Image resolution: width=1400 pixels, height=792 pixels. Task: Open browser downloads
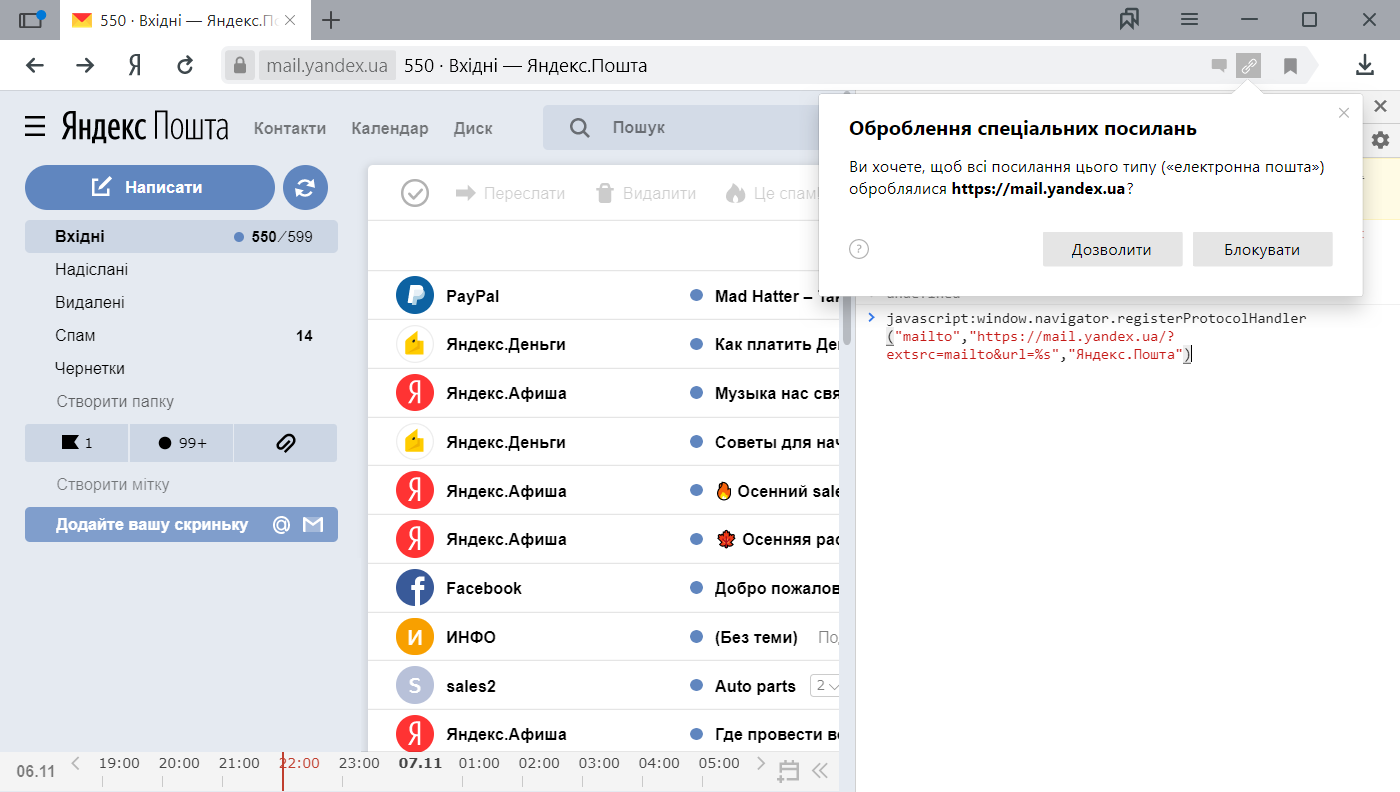[x=1364, y=66]
